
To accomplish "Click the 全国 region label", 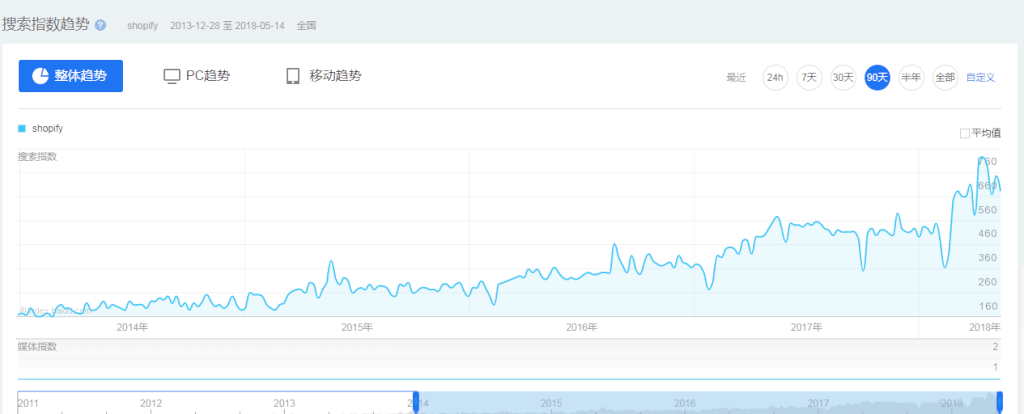I will pyautogui.click(x=306, y=26).
